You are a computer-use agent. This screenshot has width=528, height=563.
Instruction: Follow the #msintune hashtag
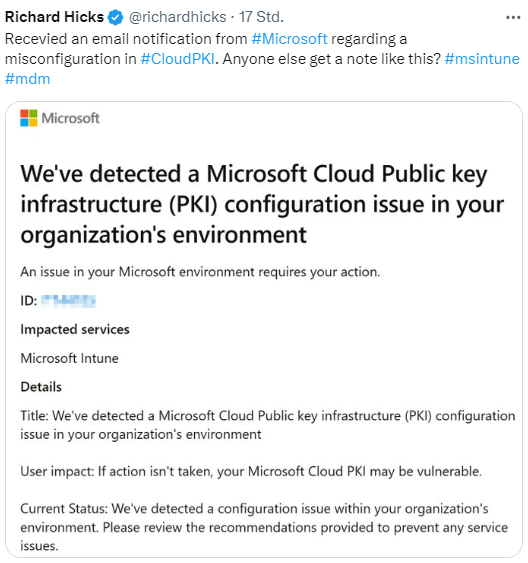(x=482, y=59)
